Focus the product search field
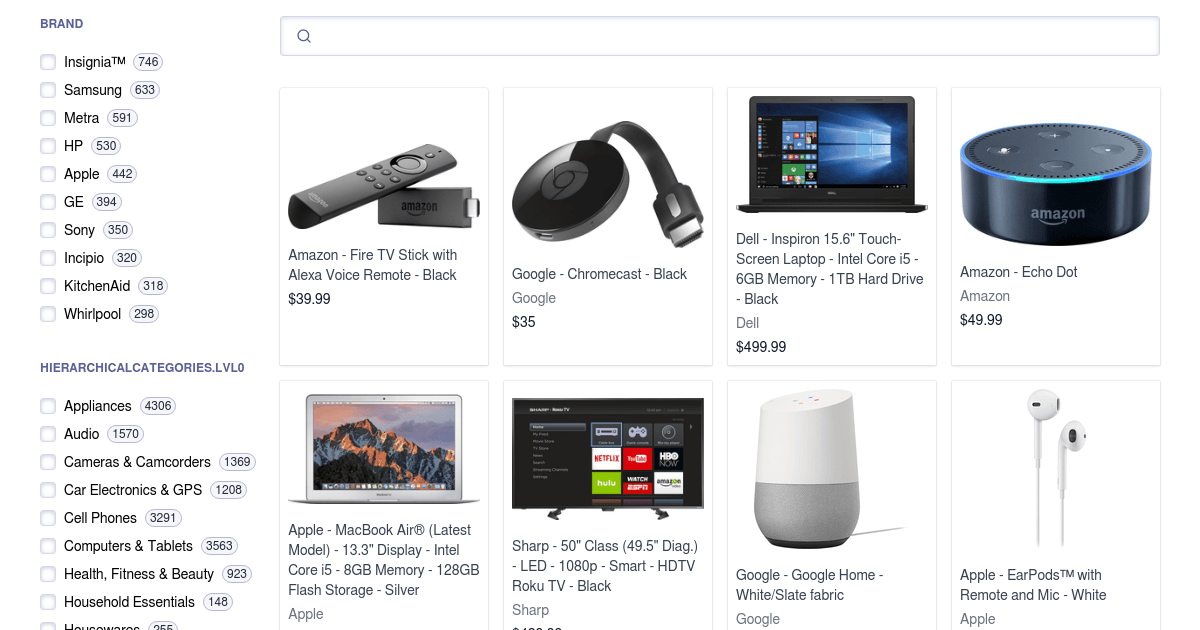The height and width of the screenshot is (630, 1200). point(720,36)
